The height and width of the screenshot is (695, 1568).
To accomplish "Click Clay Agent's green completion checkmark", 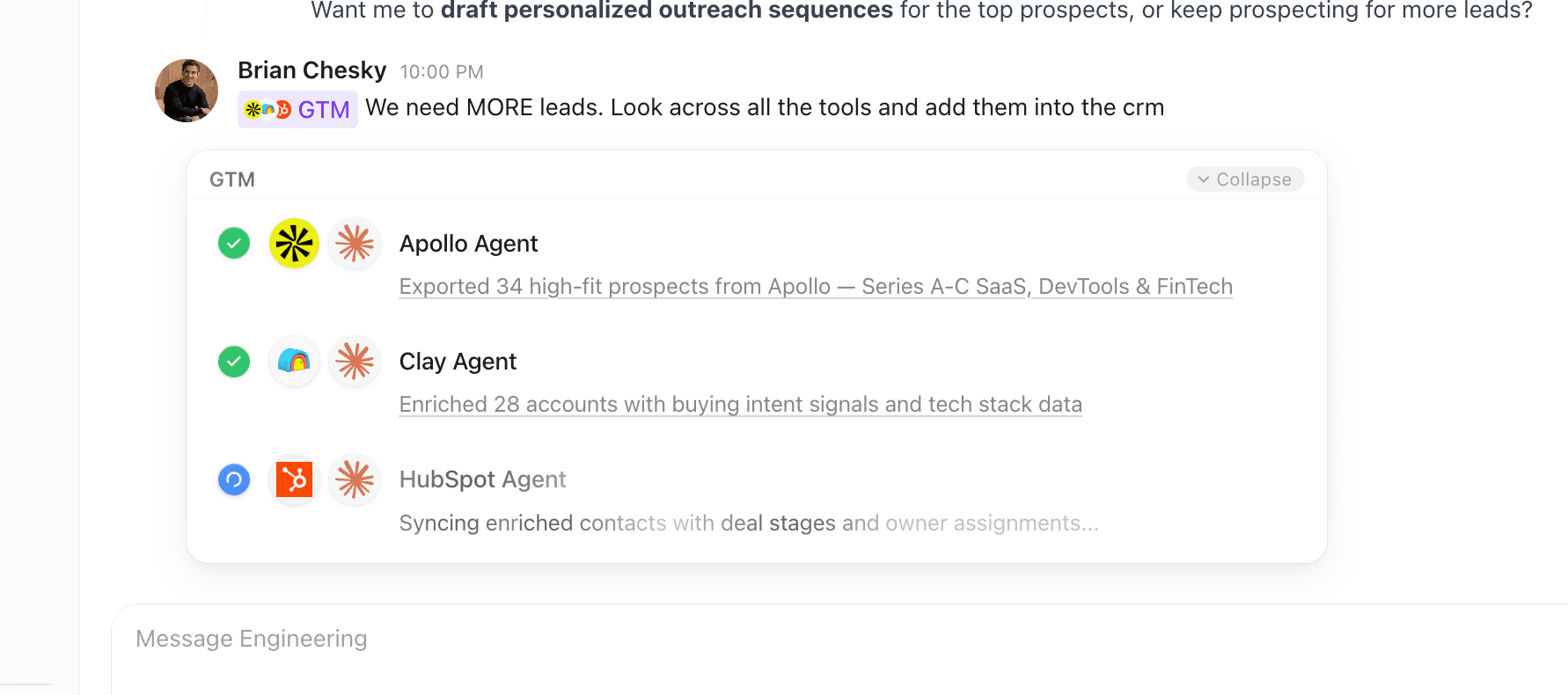I will [x=233, y=361].
